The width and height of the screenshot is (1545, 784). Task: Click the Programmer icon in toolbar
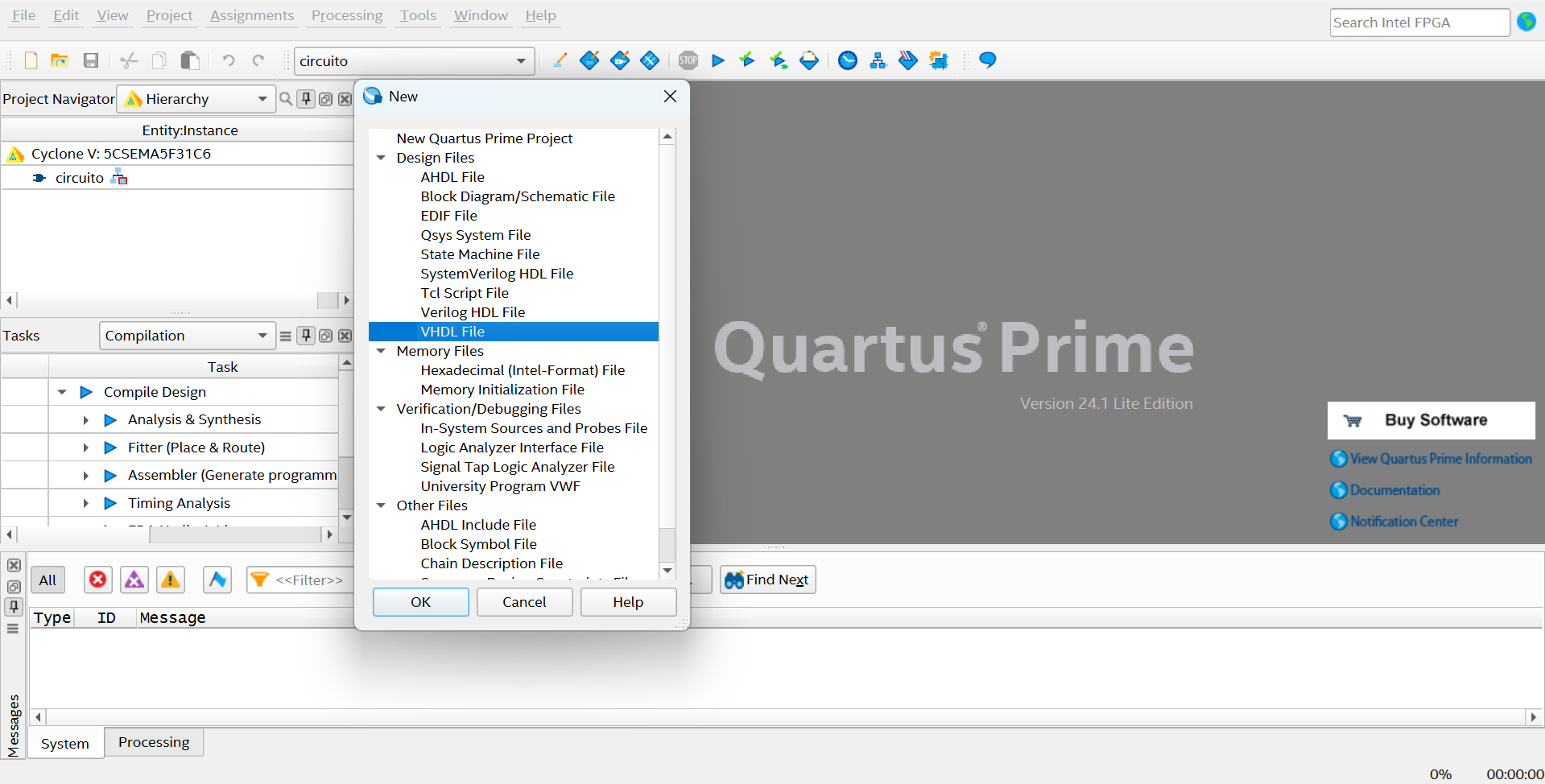[908, 60]
